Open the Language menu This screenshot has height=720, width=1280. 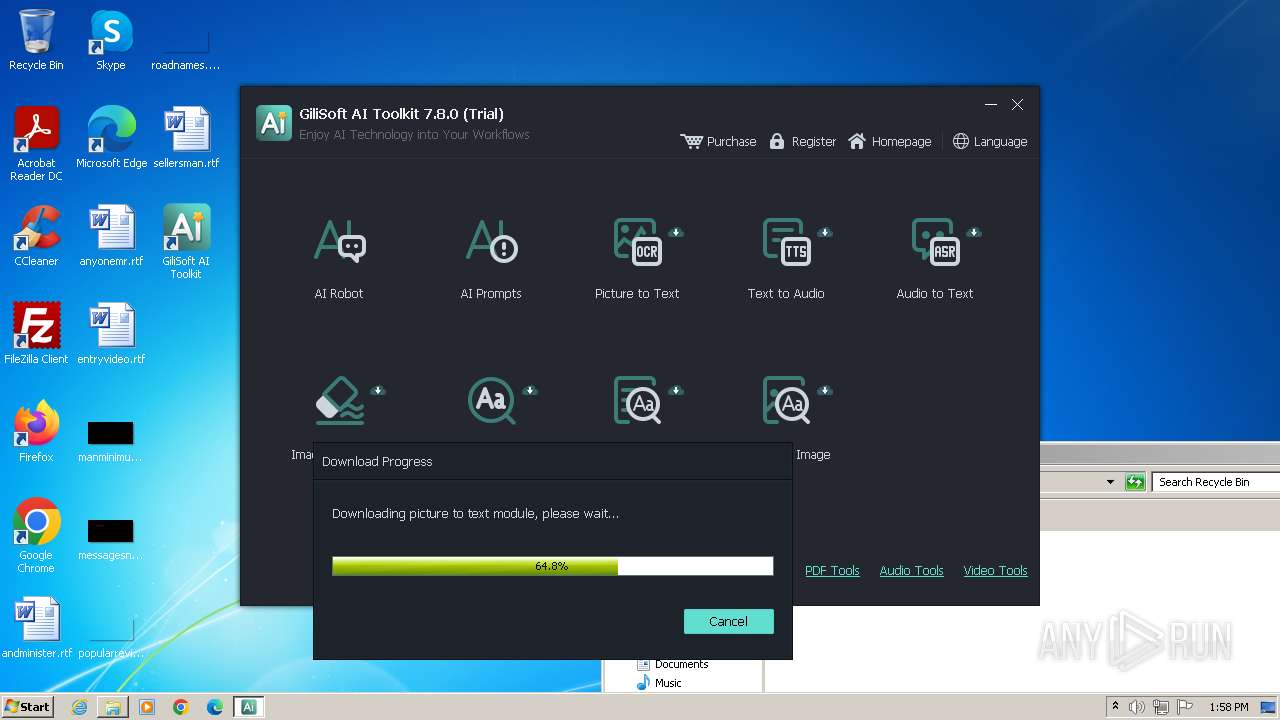coord(989,141)
